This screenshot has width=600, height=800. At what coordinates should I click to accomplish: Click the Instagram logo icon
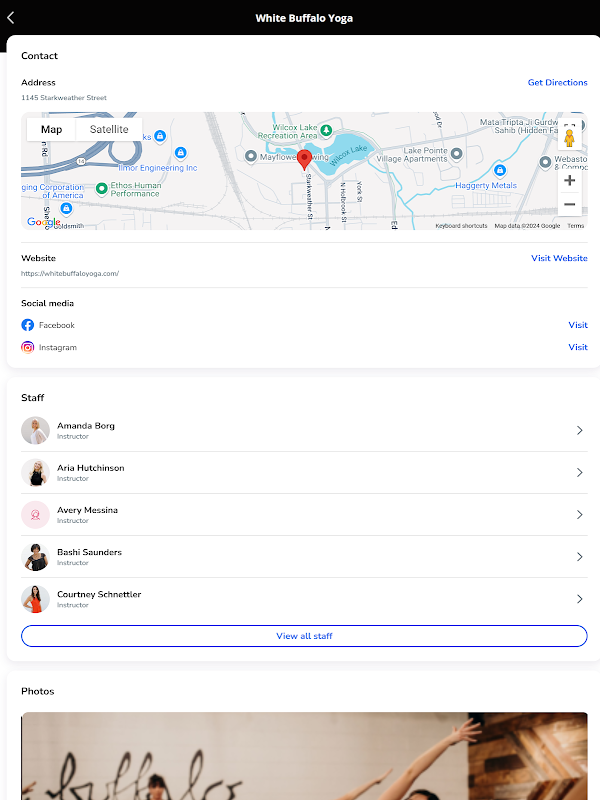pos(28,347)
